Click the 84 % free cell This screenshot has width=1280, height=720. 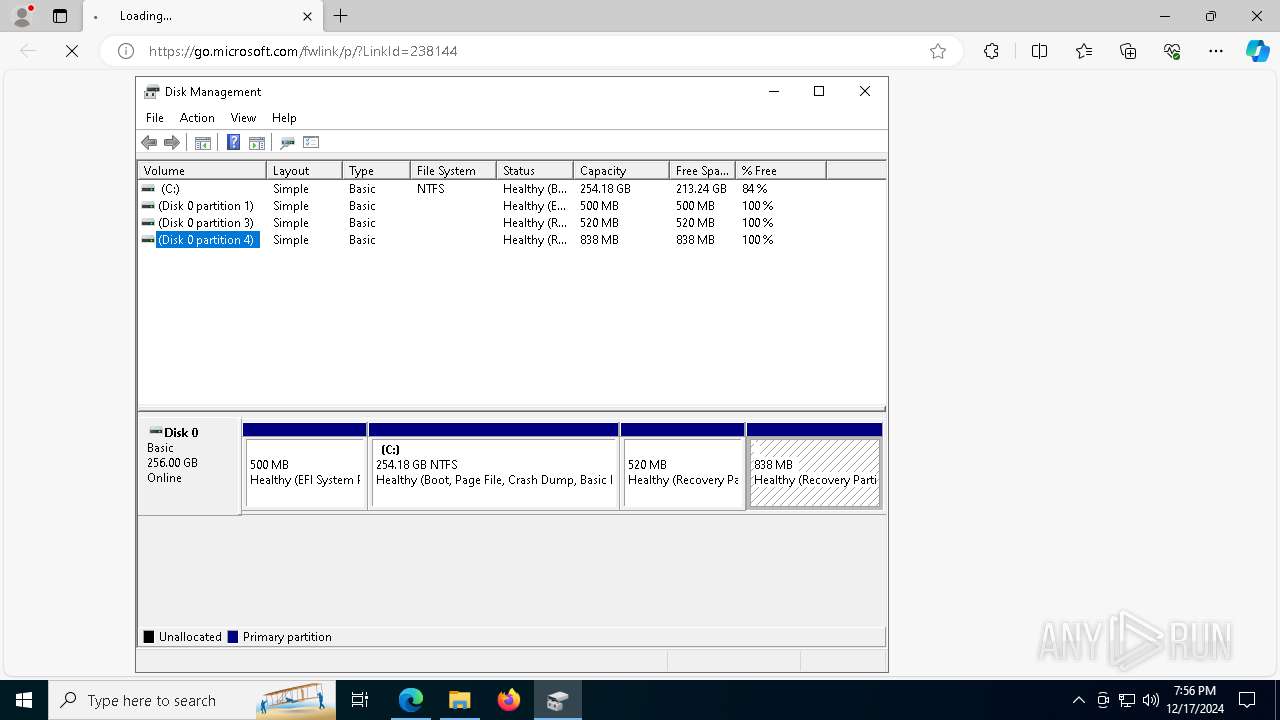coord(755,189)
